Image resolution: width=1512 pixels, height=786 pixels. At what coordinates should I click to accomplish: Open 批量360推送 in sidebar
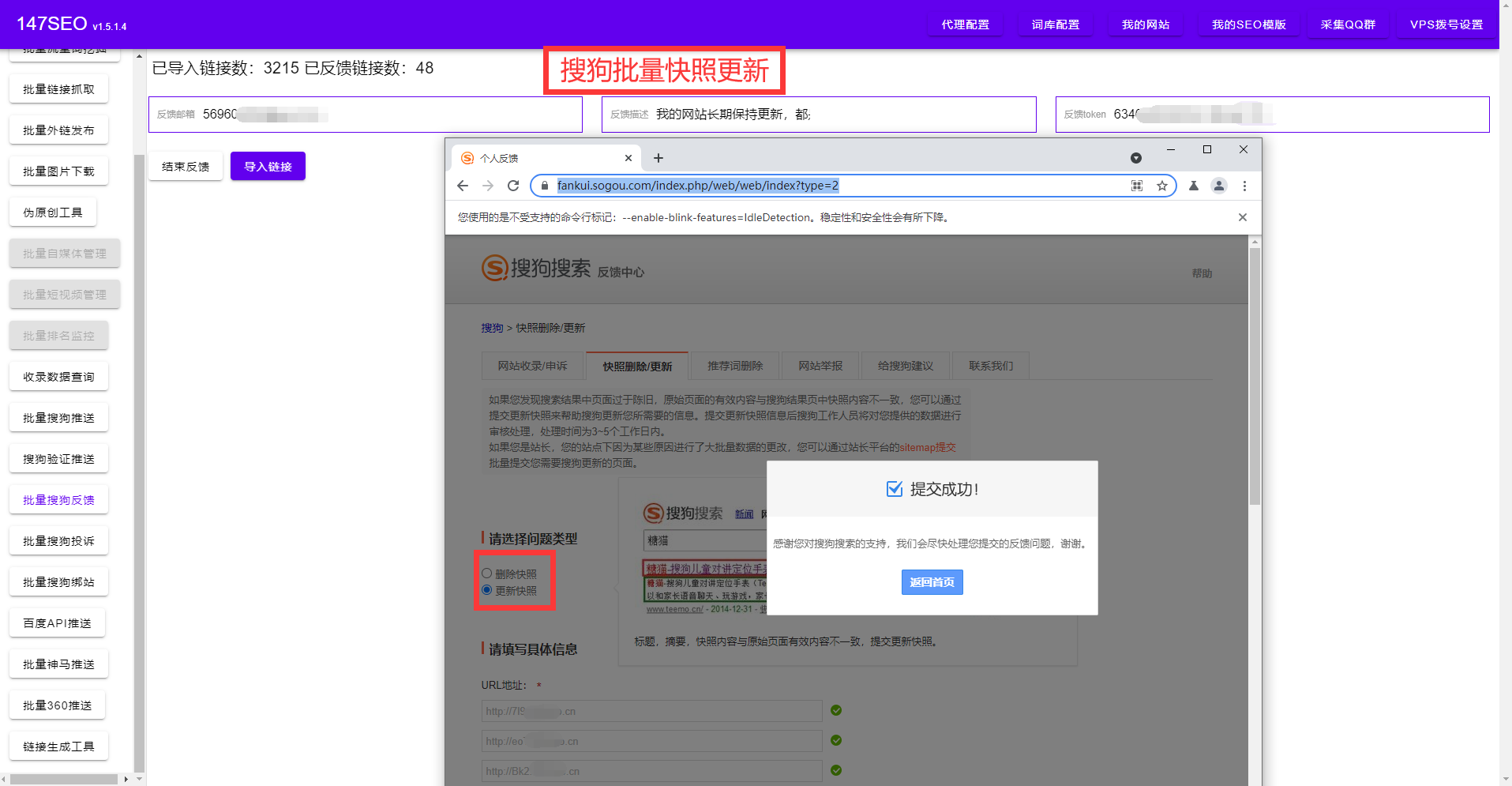57,705
